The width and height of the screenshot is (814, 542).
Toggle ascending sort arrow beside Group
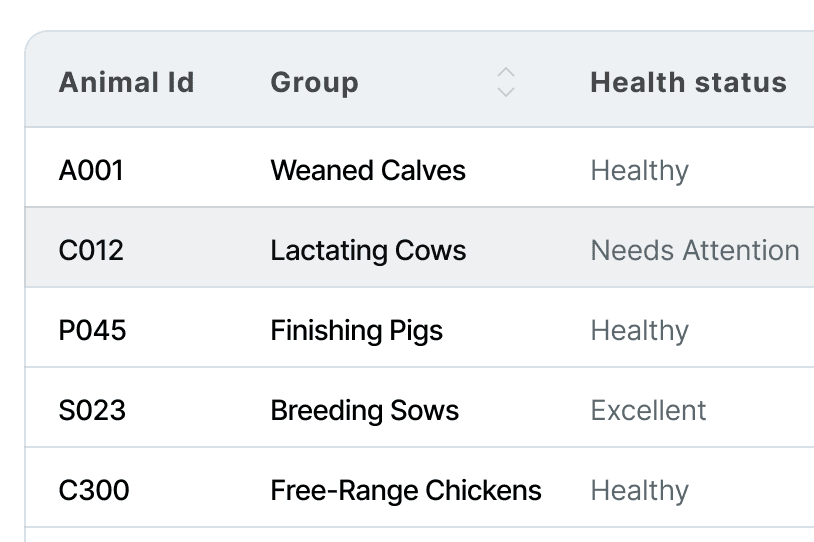(506, 73)
